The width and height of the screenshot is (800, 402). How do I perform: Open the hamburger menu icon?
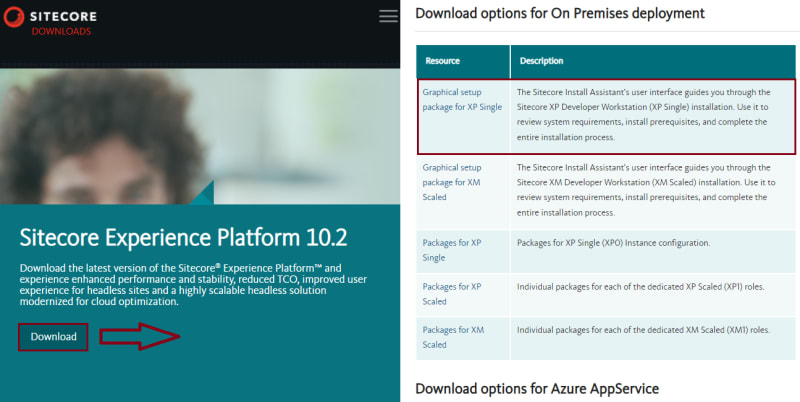[x=388, y=16]
